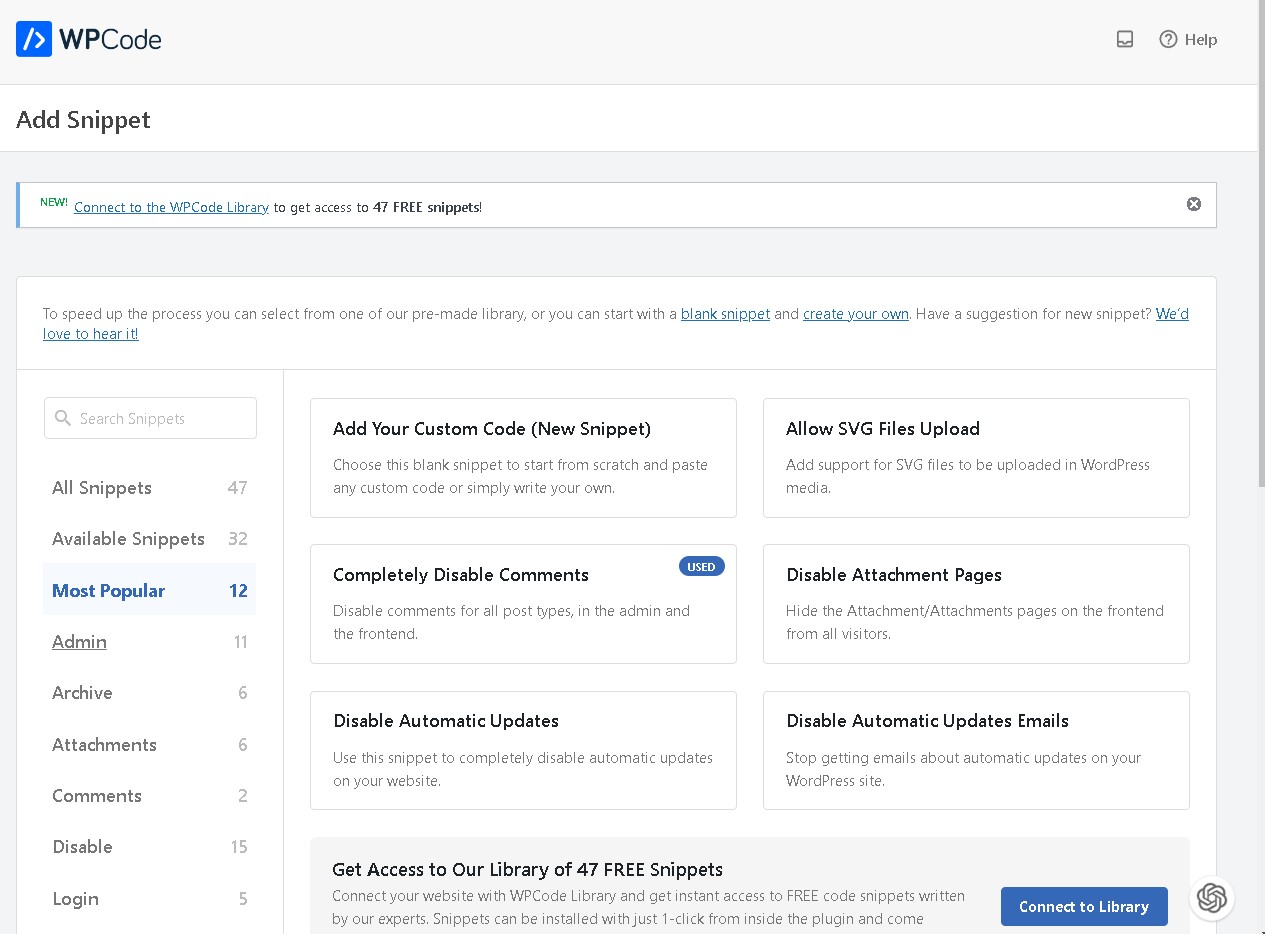Click the ChatGPT floating icon
The image size is (1265, 934).
(x=1211, y=897)
